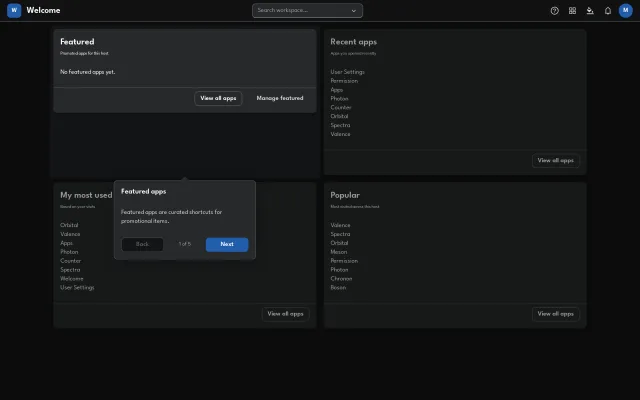Open Boson in the Popular list
The image size is (640, 400).
coord(338,288)
